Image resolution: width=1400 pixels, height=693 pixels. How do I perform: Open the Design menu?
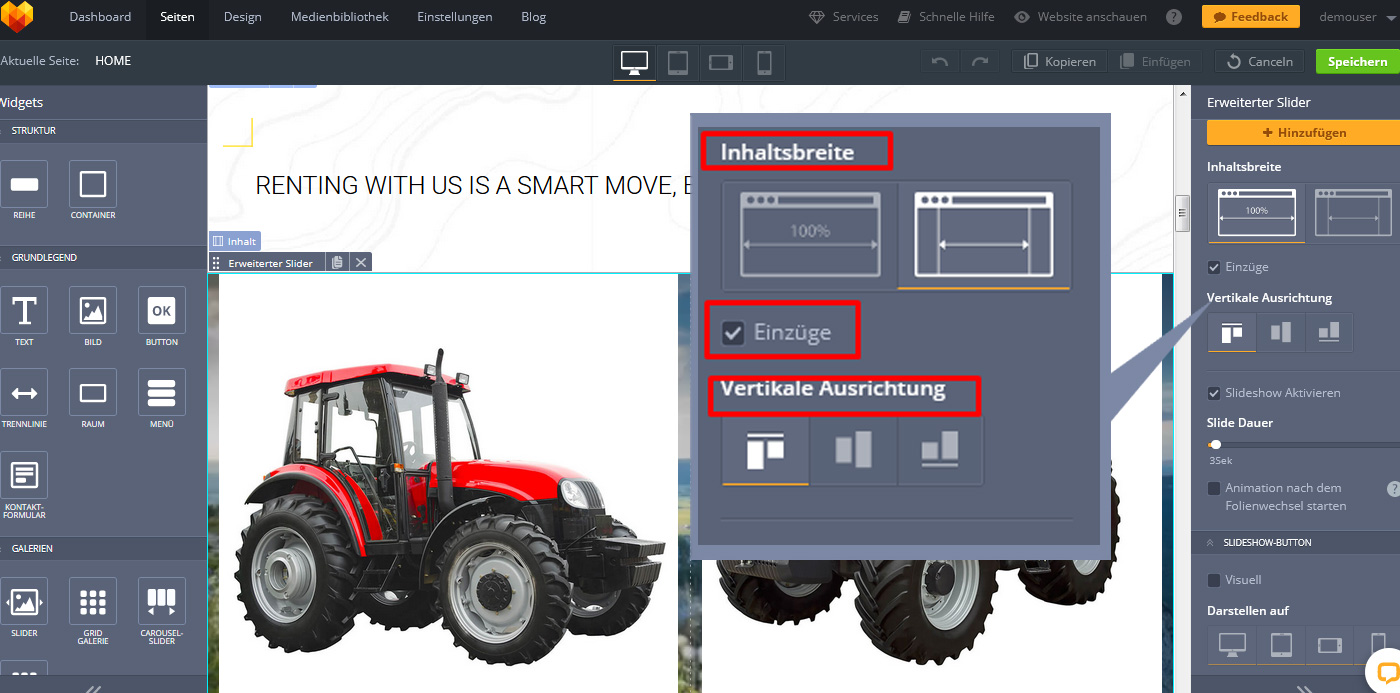tap(242, 17)
